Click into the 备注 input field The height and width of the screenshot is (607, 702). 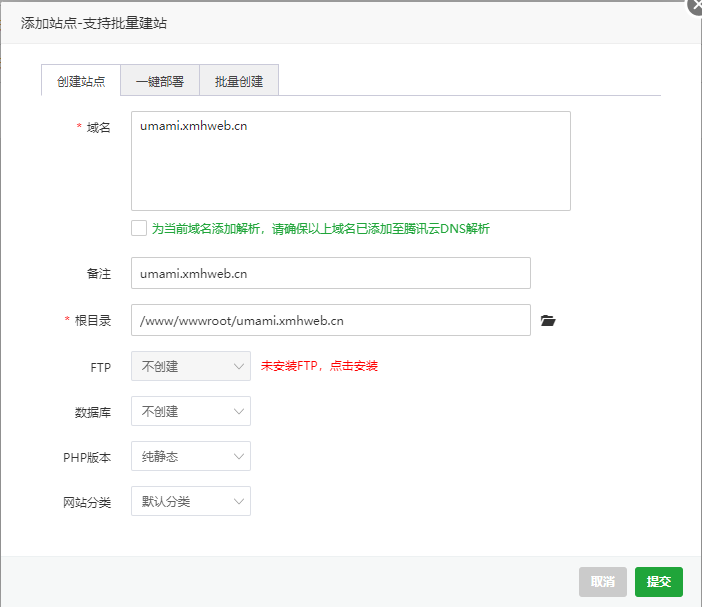coord(331,273)
